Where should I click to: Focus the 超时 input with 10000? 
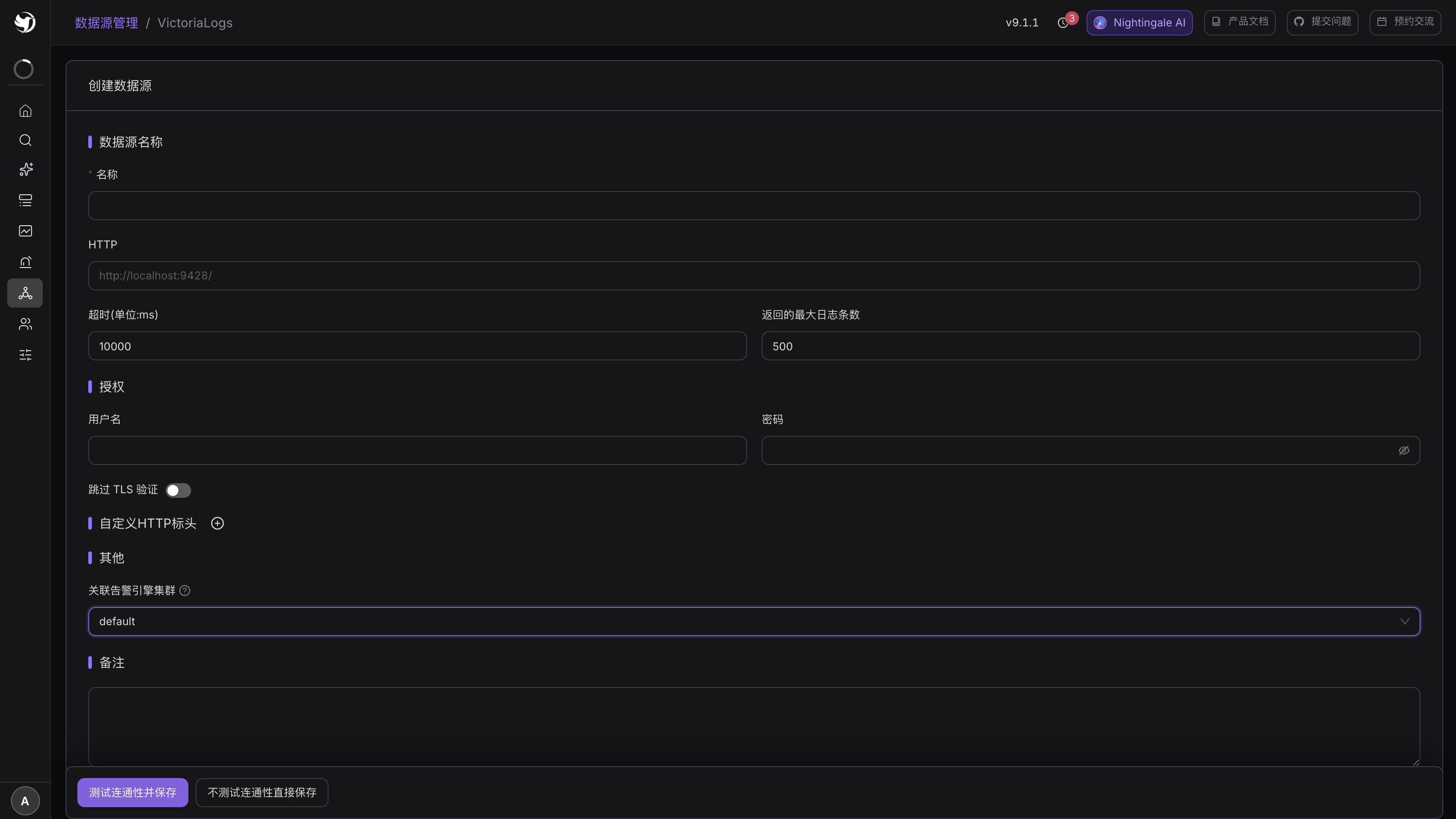click(x=417, y=346)
